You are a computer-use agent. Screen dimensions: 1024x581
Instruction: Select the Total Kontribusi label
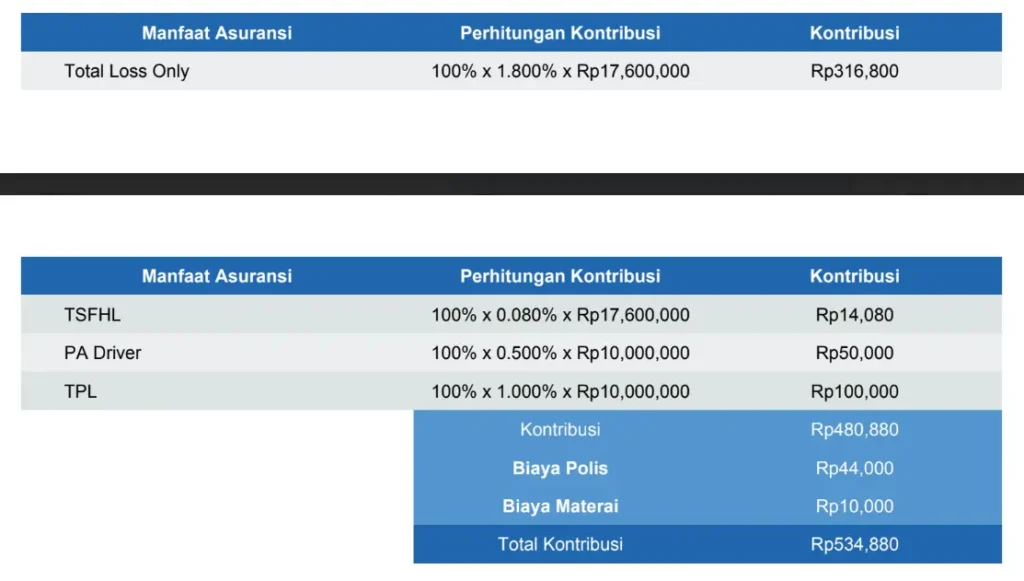[560, 544]
